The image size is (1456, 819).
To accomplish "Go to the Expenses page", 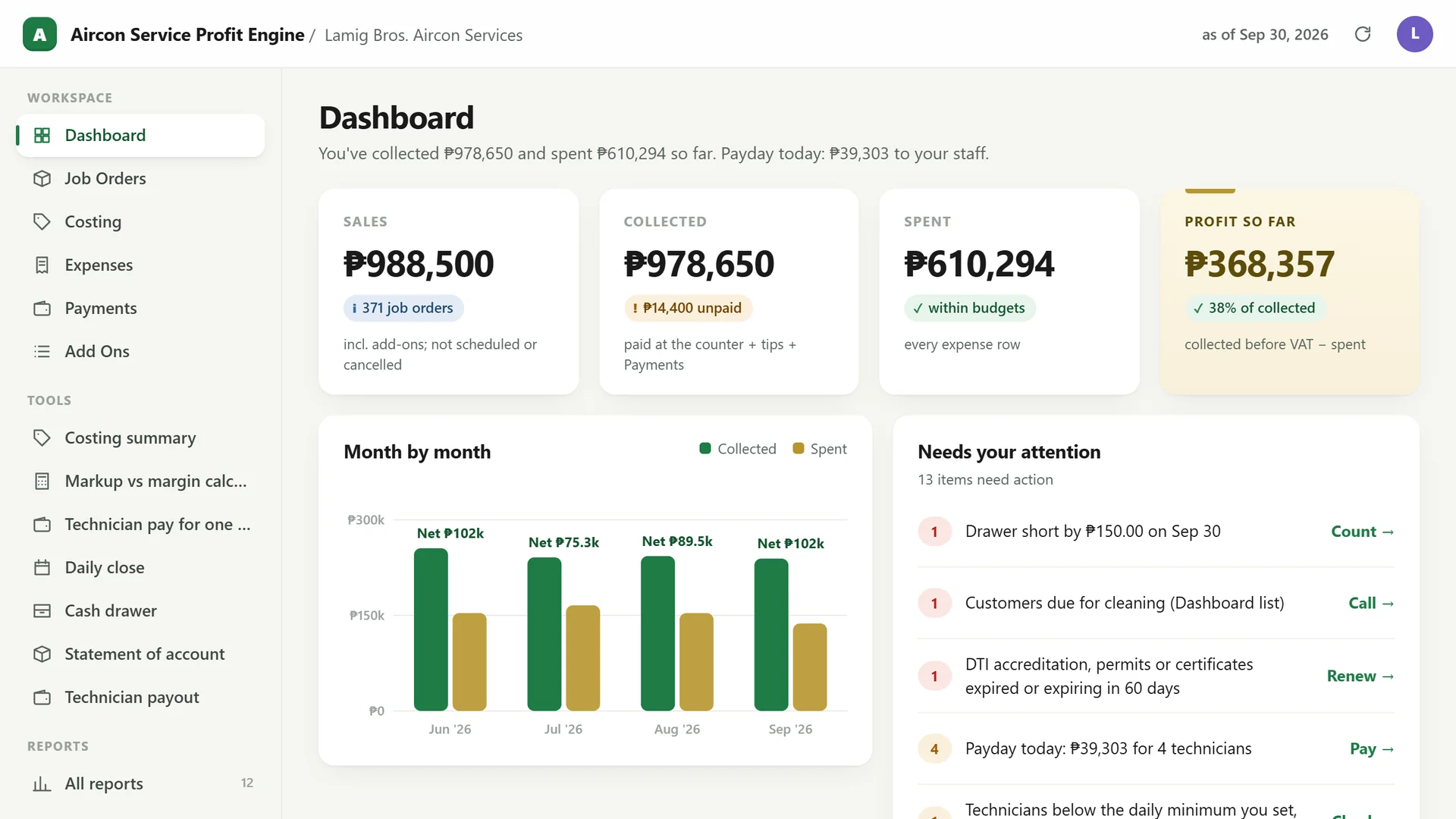I will (x=140, y=265).
